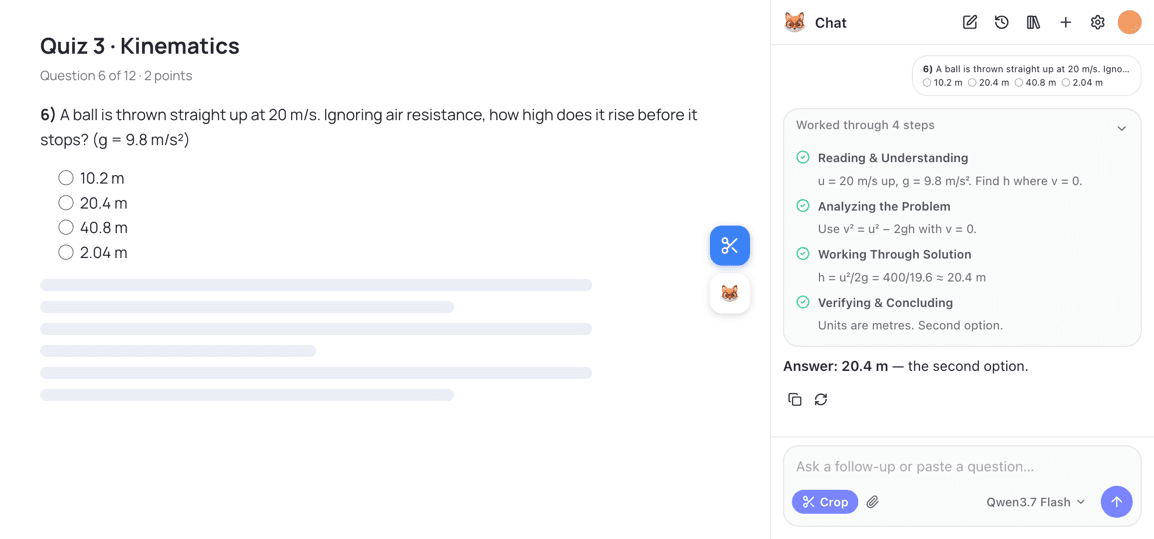
Task: Click the orange profile avatar
Action: tap(1128, 23)
